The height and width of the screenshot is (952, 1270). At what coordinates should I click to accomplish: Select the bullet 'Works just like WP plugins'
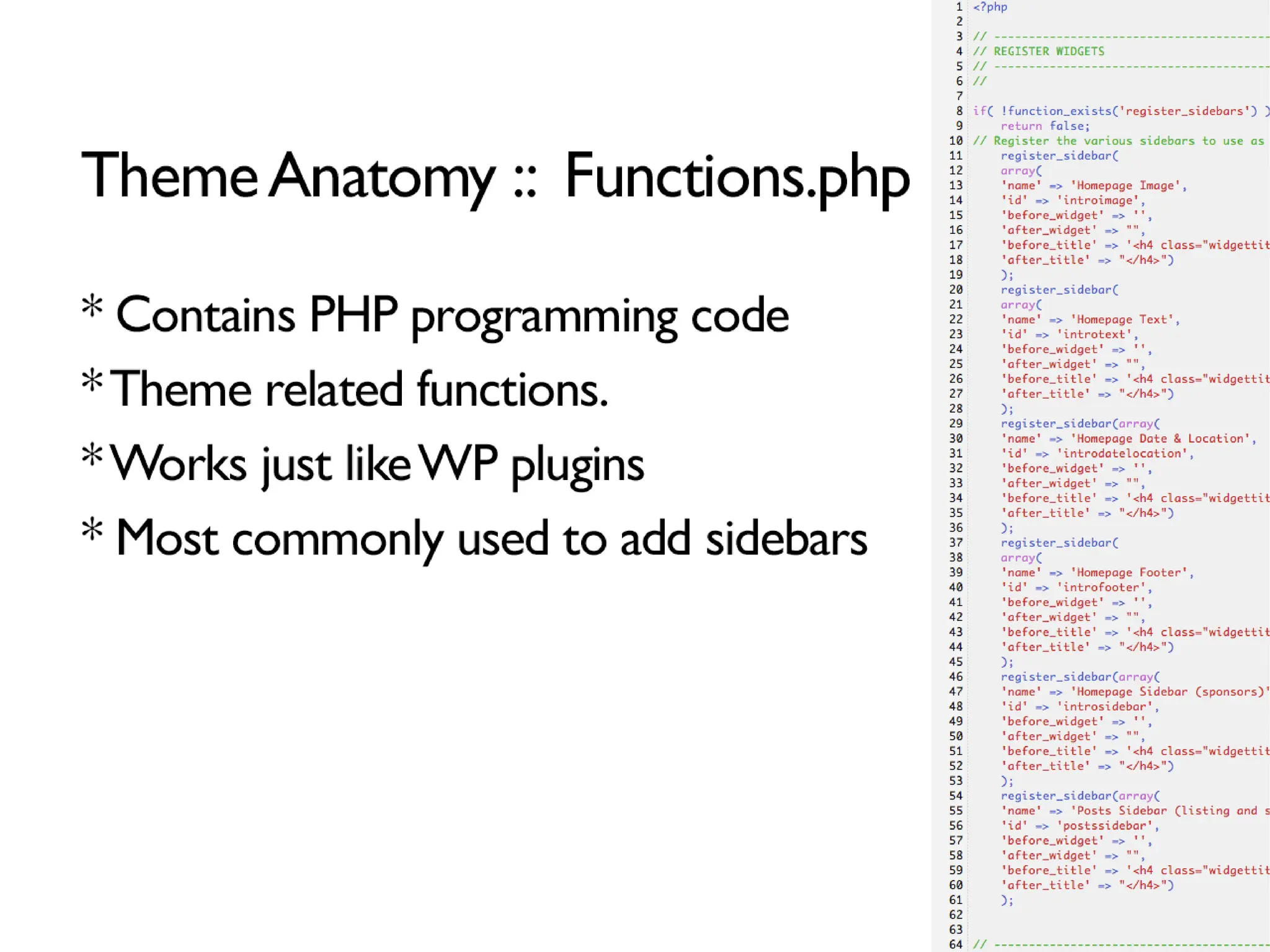pyautogui.click(x=363, y=465)
